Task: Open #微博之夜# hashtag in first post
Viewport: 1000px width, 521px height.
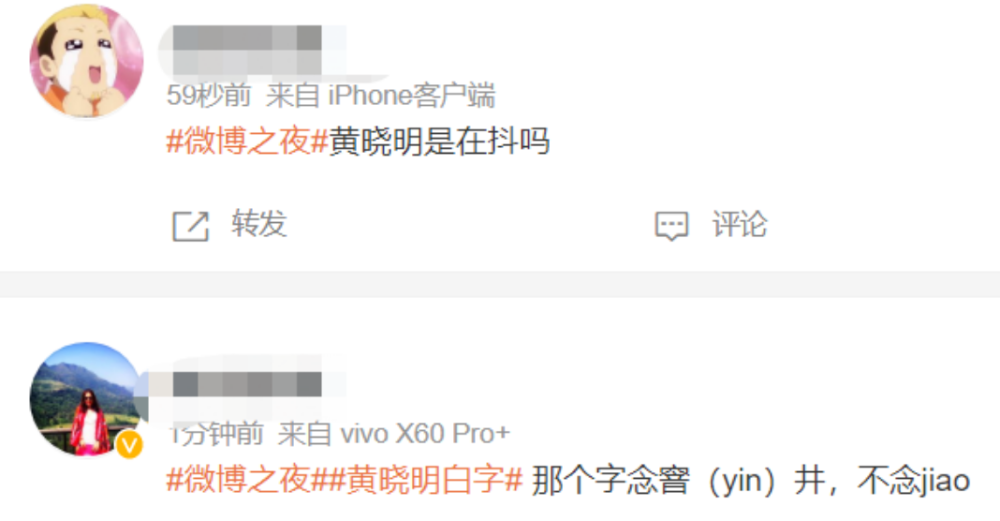Action: (x=247, y=141)
